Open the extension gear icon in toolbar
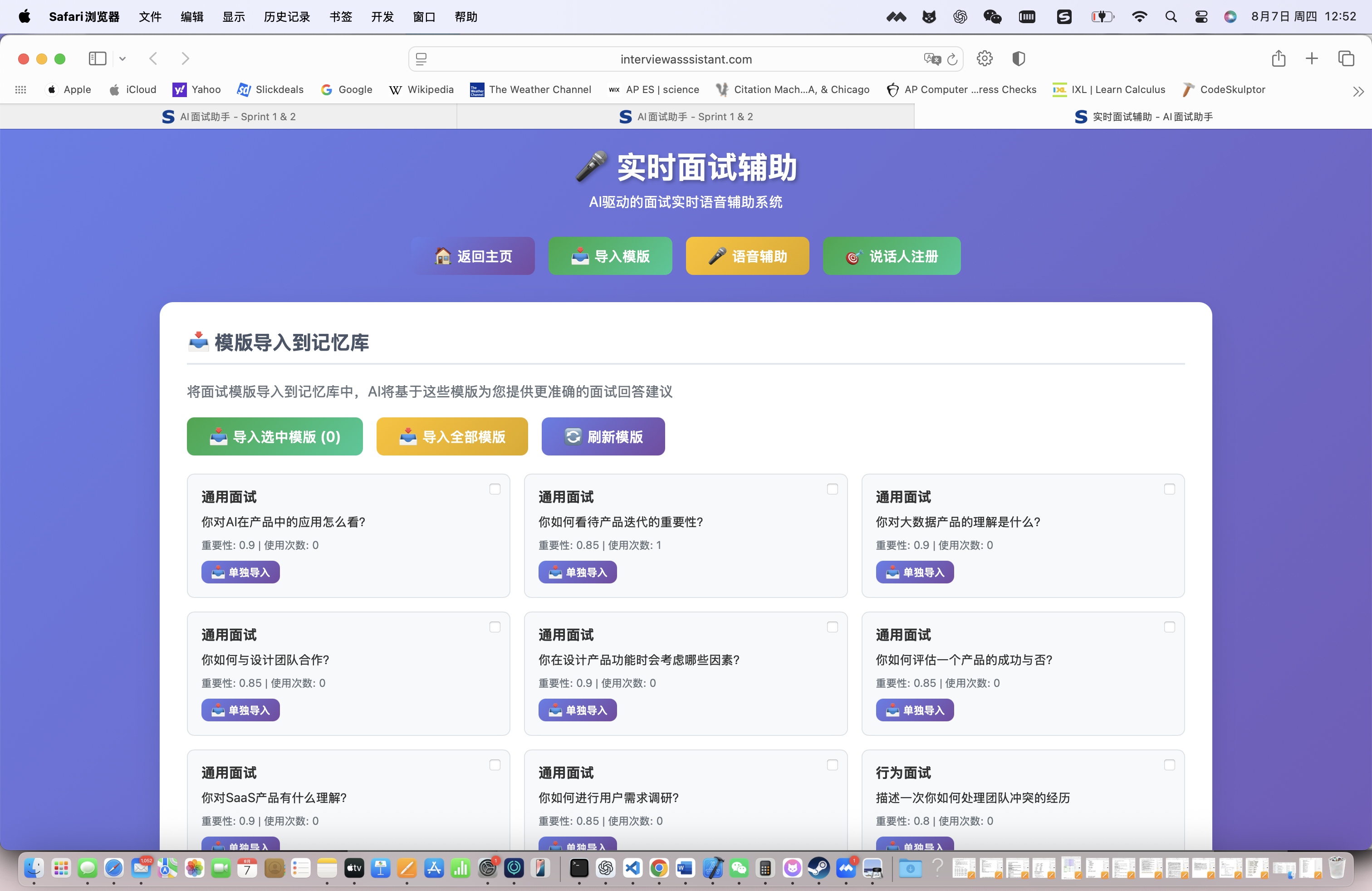Viewport: 1372px width, 891px height. tap(985, 59)
